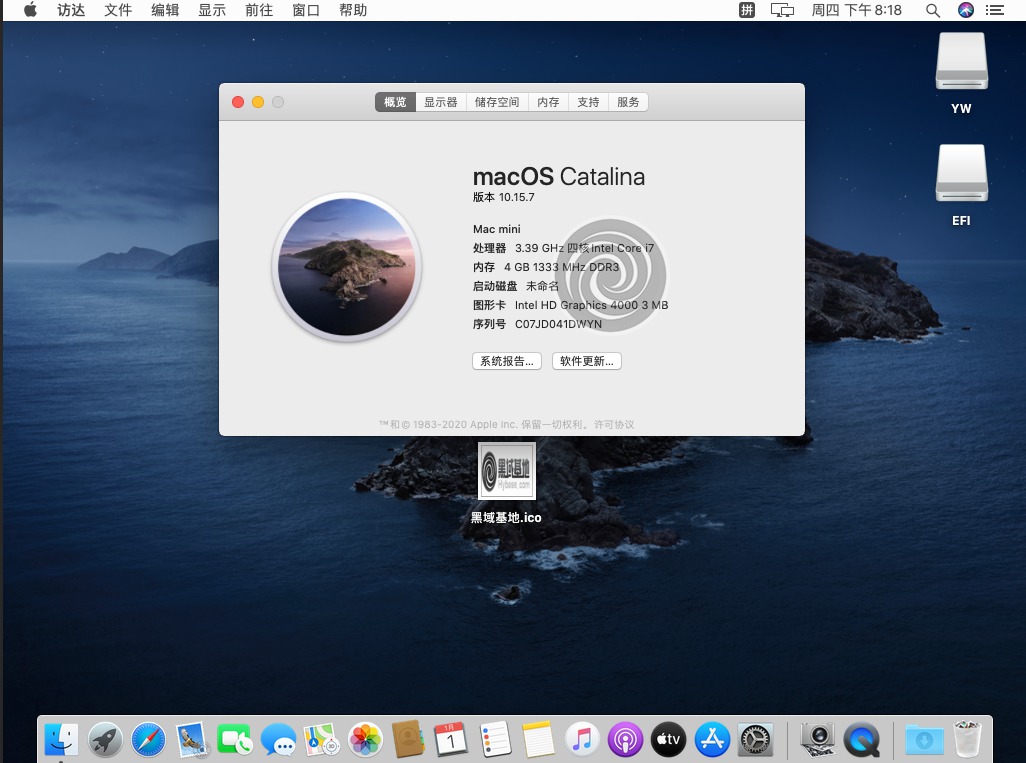Select the 概览 tab
The image size is (1026, 763).
point(395,102)
